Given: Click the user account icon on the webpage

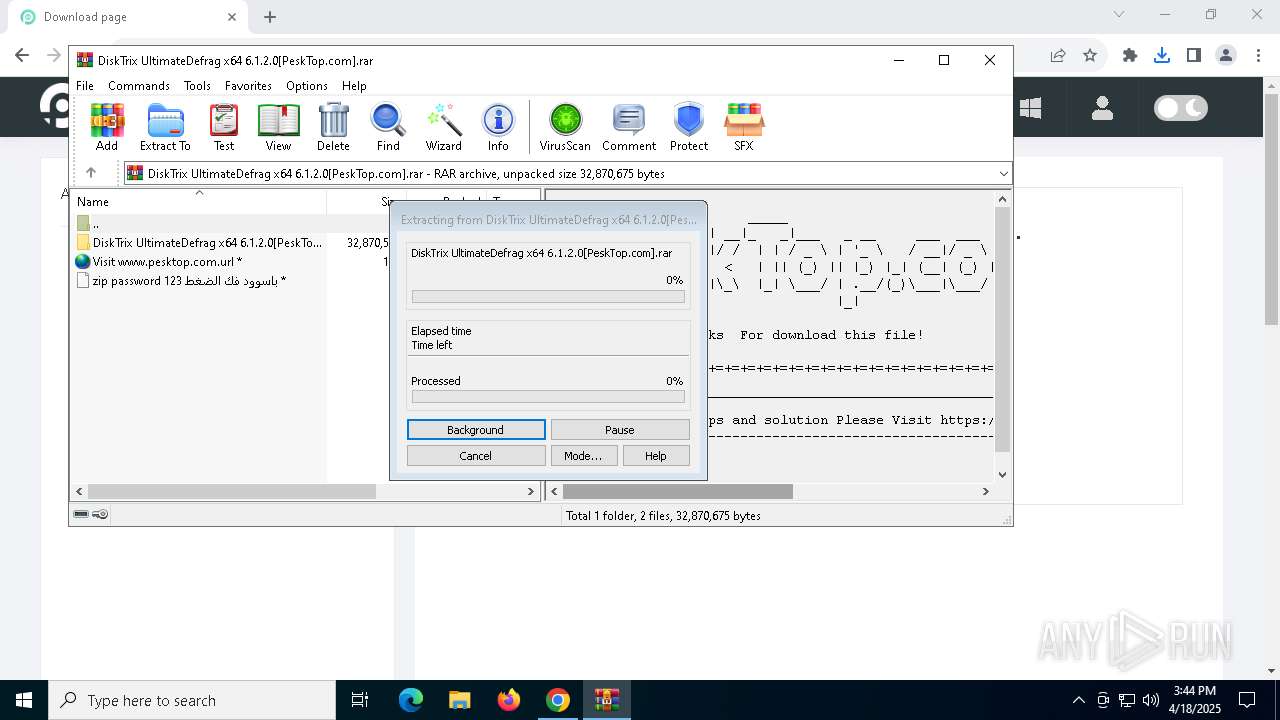Looking at the screenshot, I should [x=1102, y=107].
